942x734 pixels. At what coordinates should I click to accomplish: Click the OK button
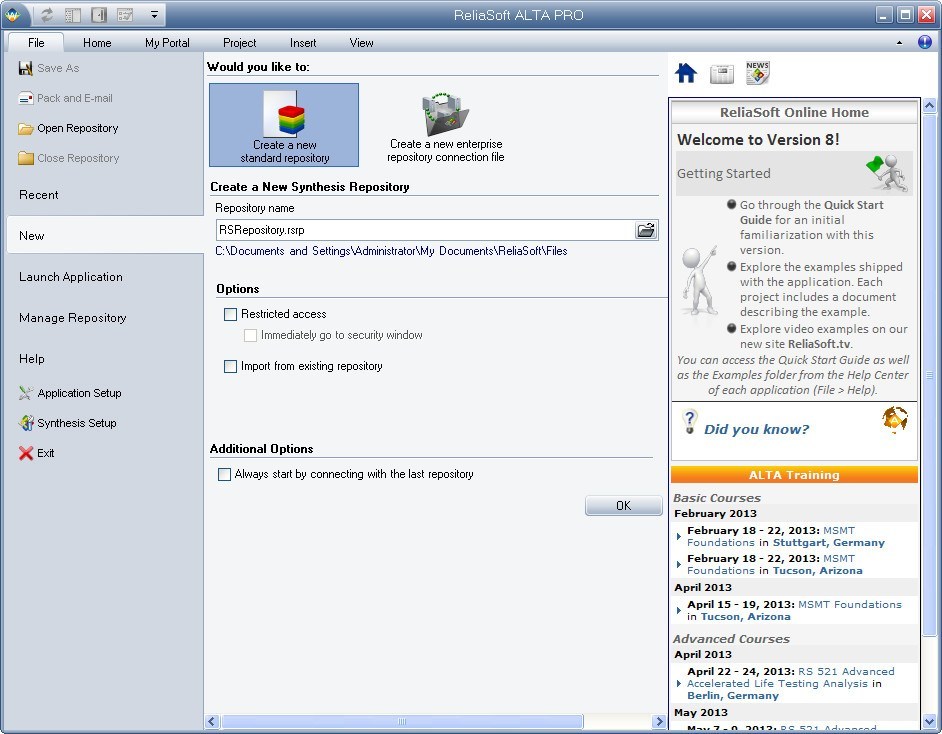[624, 506]
